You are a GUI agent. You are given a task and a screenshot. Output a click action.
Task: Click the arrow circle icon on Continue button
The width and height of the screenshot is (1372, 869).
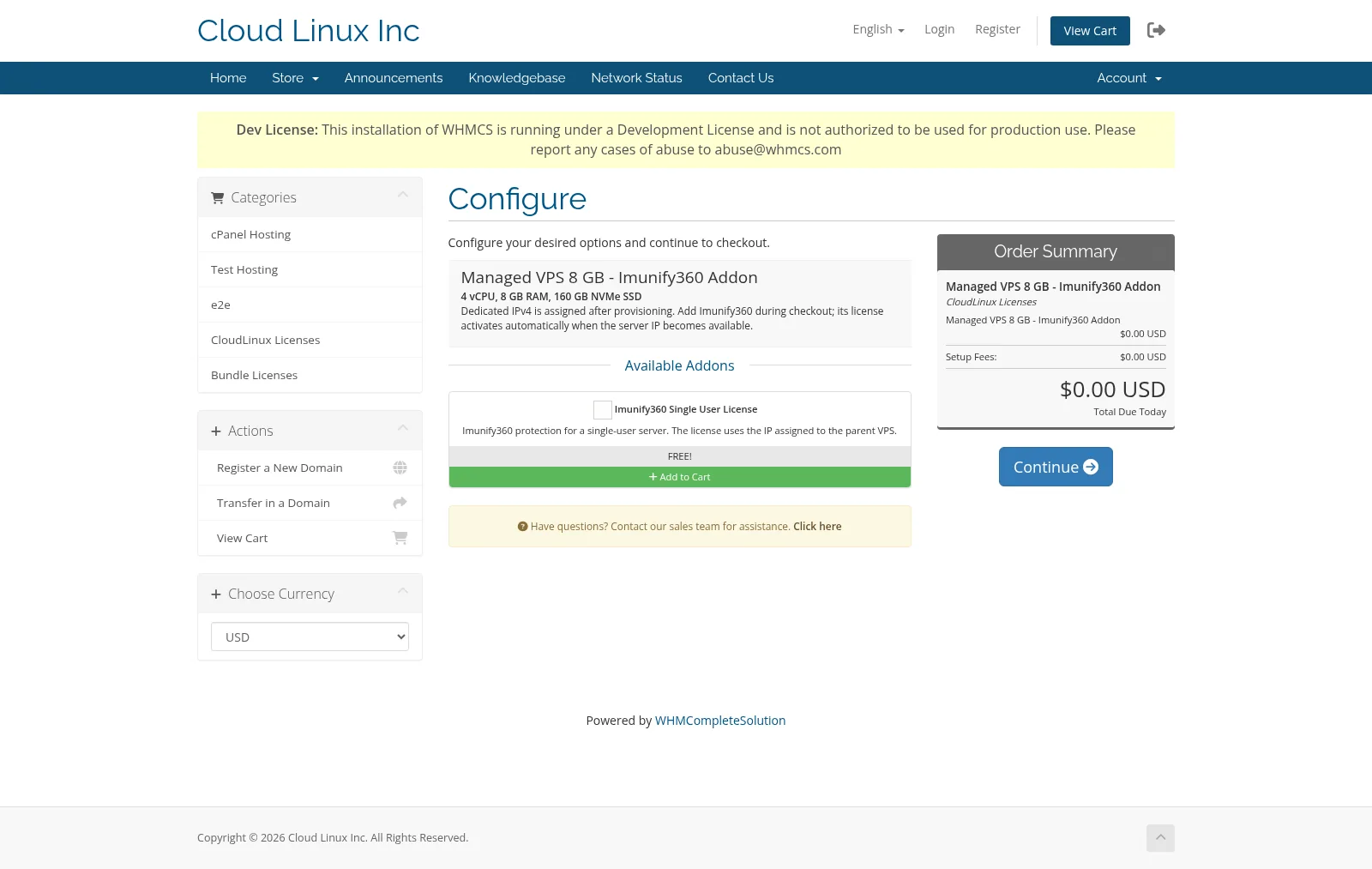(1091, 467)
